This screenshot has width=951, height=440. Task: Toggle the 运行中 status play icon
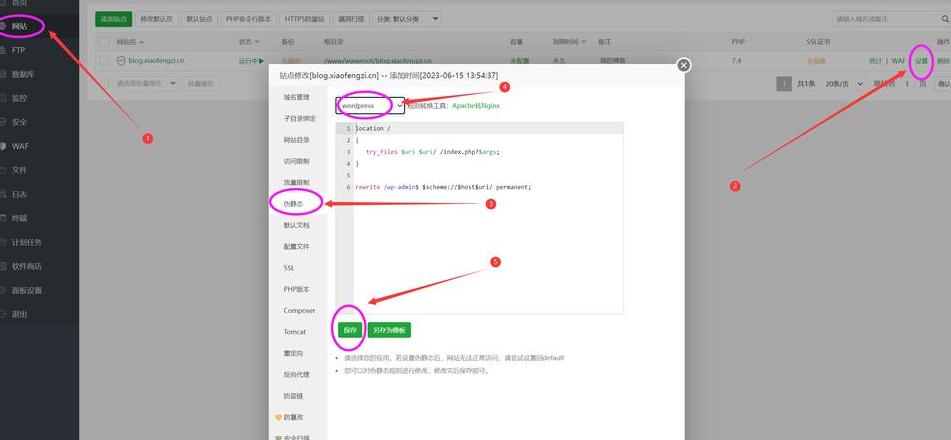point(262,61)
